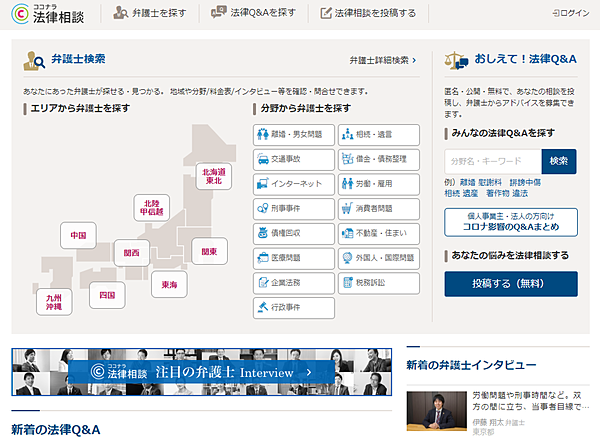
Task: Open 弁護士詳細検索 link with chevron
Action: (383, 60)
